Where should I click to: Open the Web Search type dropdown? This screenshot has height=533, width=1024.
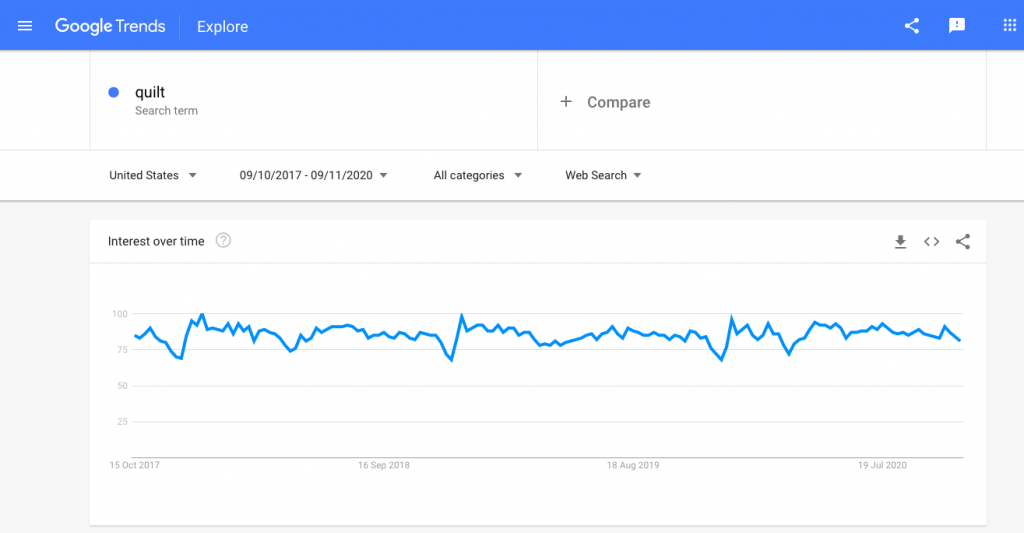click(603, 175)
